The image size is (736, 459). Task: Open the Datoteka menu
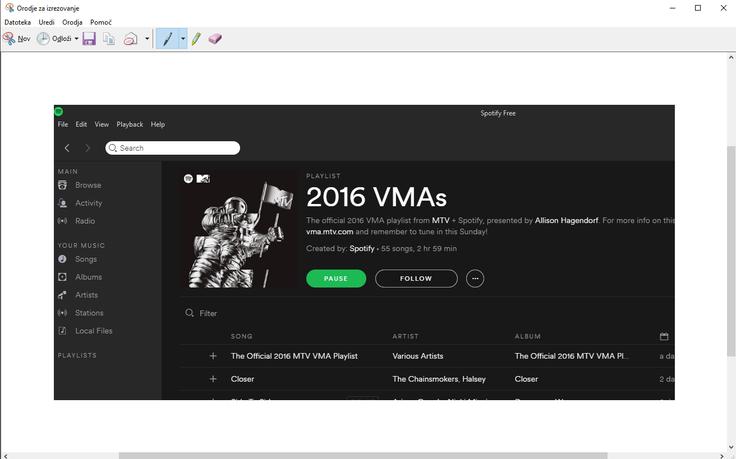tap(17, 22)
